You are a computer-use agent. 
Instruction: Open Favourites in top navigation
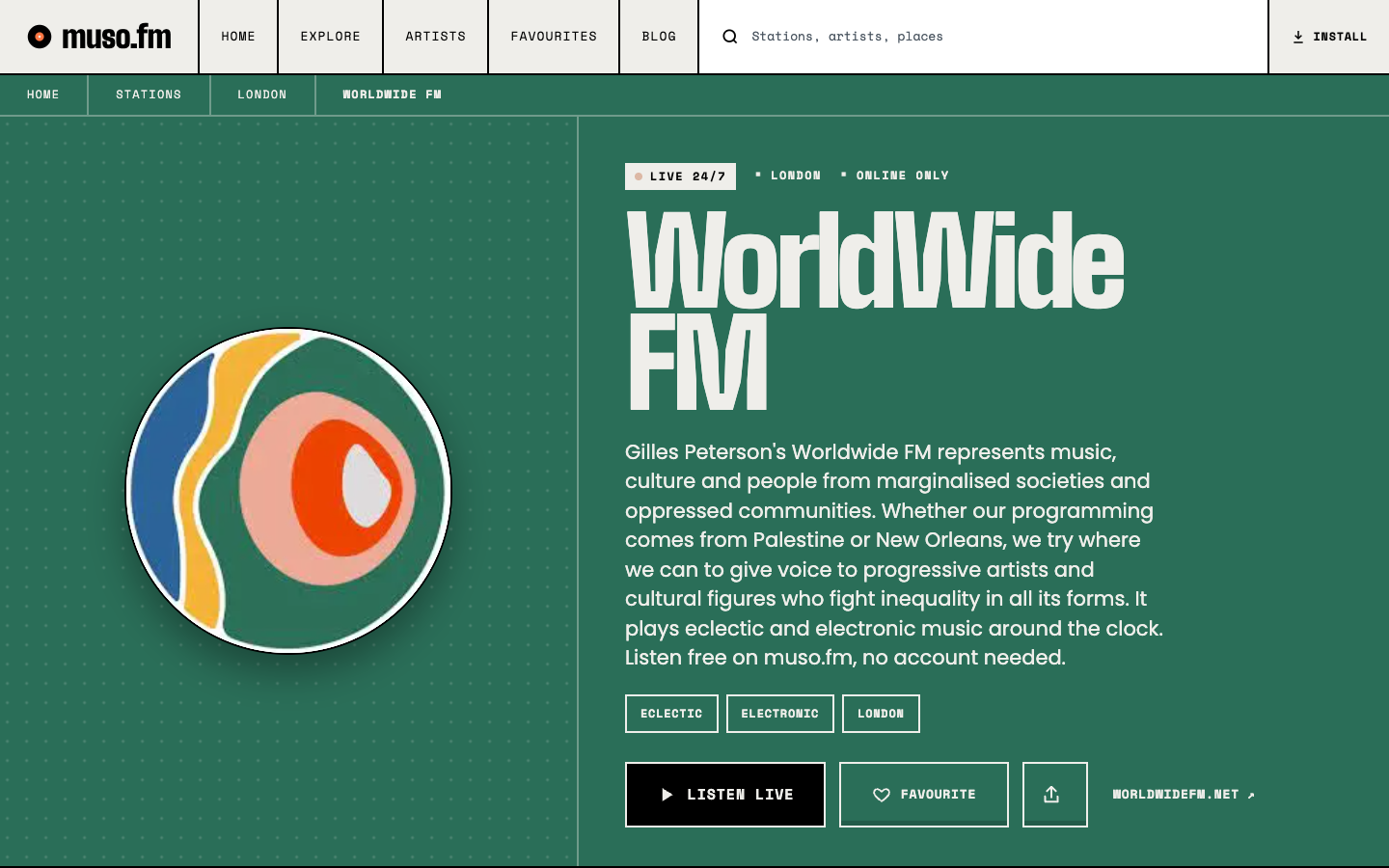click(x=554, y=37)
